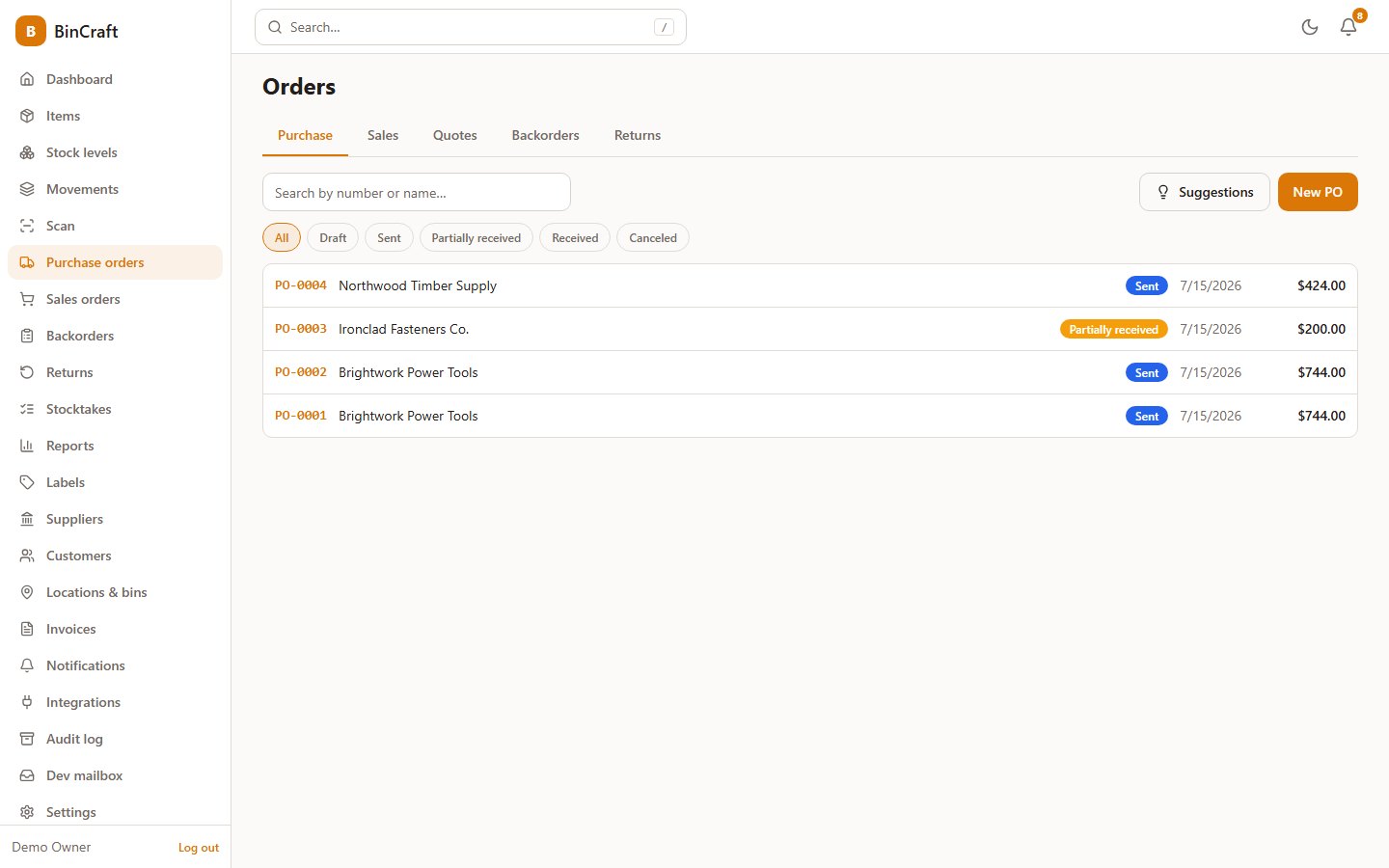Click the Movements layers icon

click(x=27, y=189)
